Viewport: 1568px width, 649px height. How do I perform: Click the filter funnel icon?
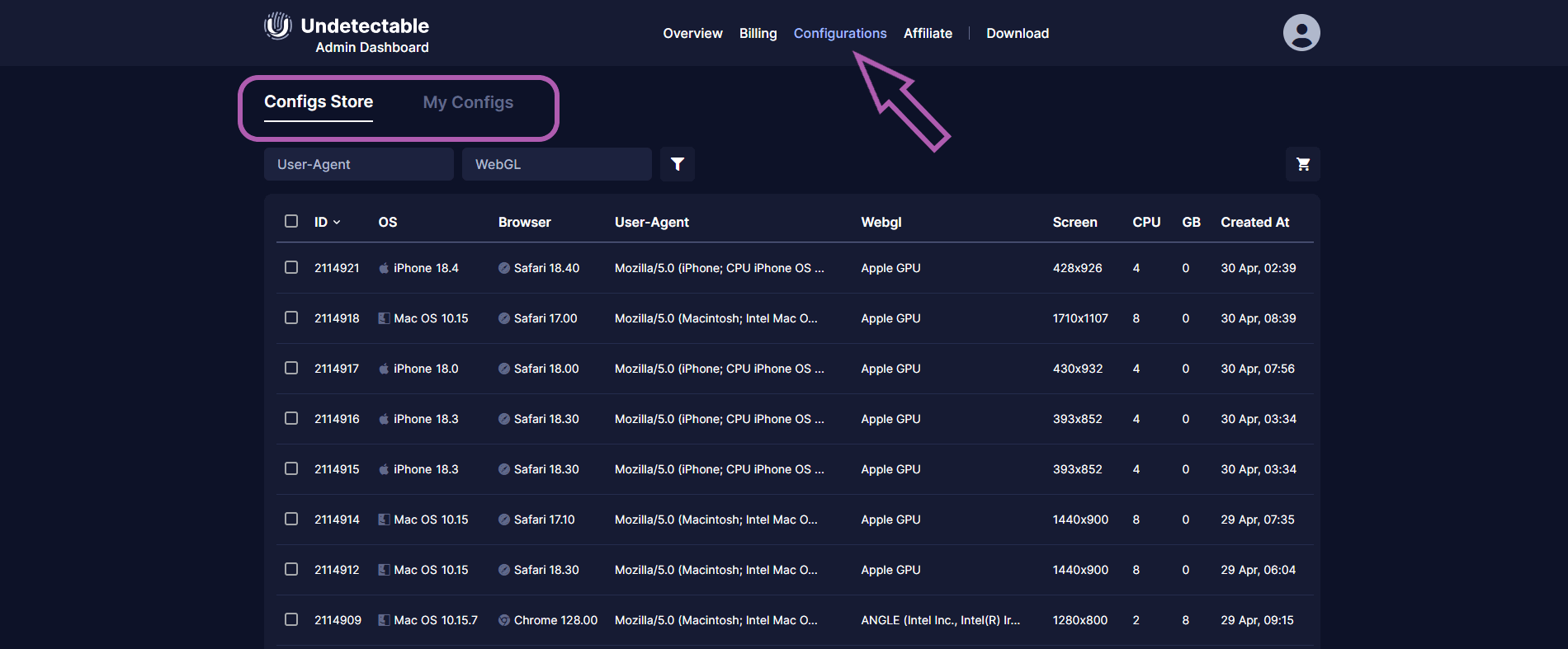677,164
